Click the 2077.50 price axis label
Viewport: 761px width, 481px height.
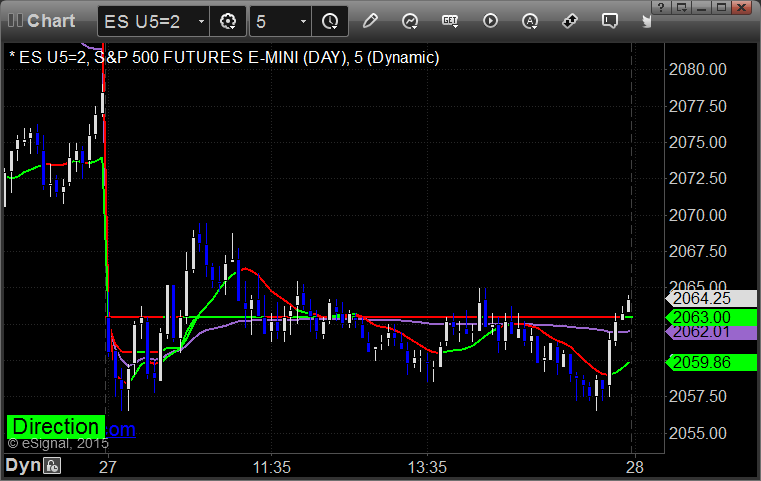tap(697, 106)
